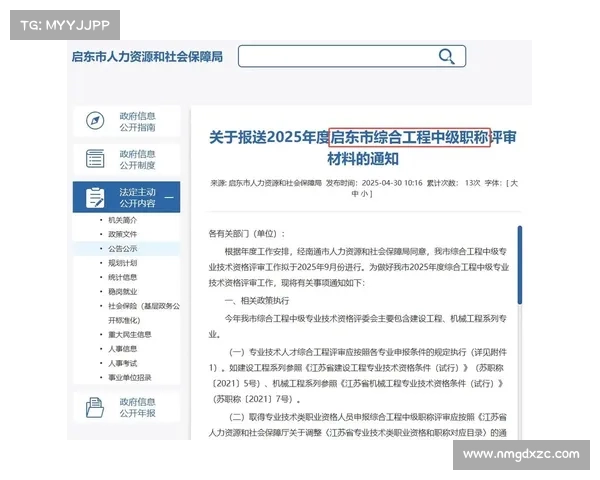Click the compass icon for 政府信息公开指南
The height and width of the screenshot is (480, 600).
[x=96, y=121]
